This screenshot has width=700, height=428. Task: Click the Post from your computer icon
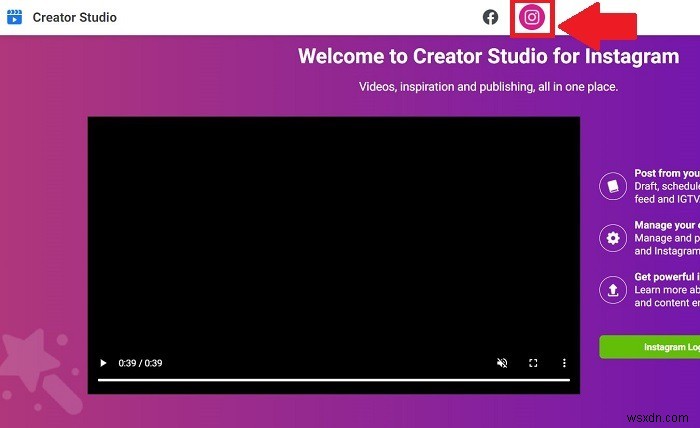click(612, 186)
